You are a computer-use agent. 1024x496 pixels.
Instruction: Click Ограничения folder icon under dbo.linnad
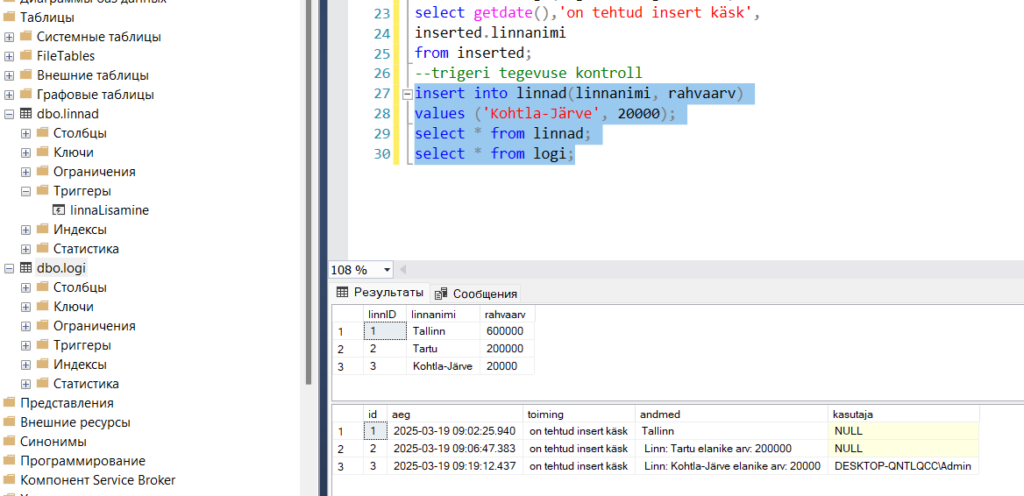point(42,172)
